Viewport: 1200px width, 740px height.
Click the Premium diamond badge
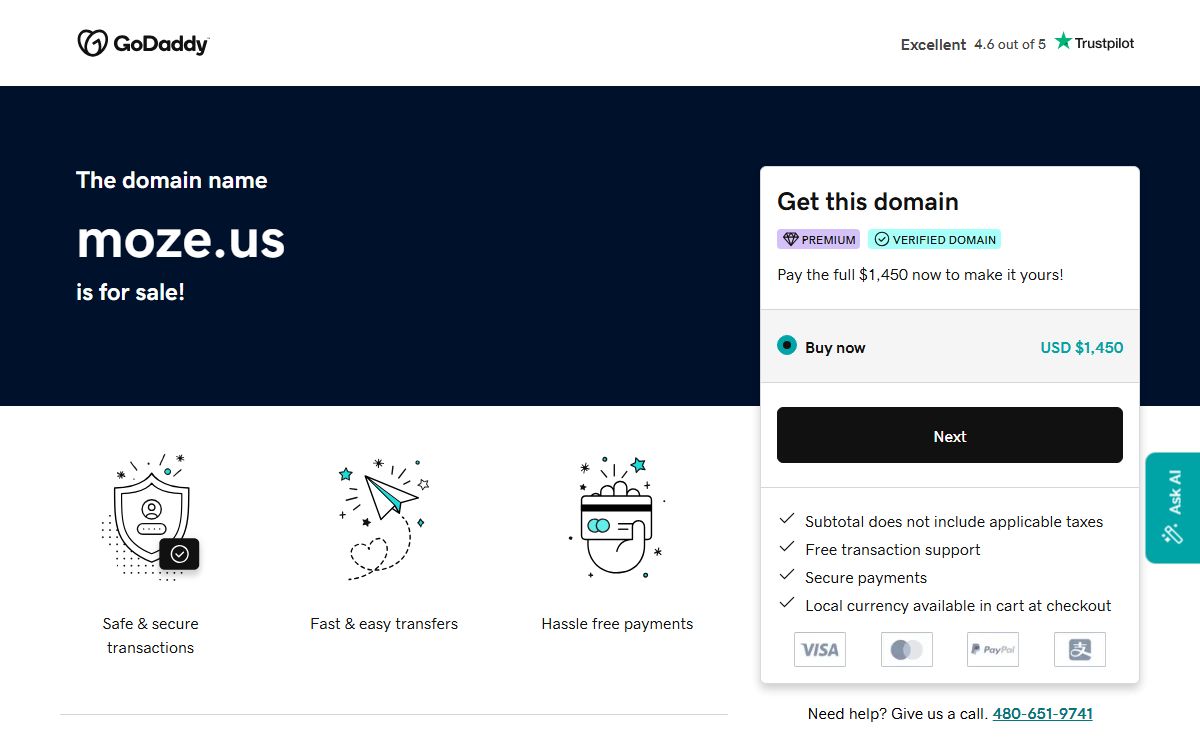pos(818,239)
